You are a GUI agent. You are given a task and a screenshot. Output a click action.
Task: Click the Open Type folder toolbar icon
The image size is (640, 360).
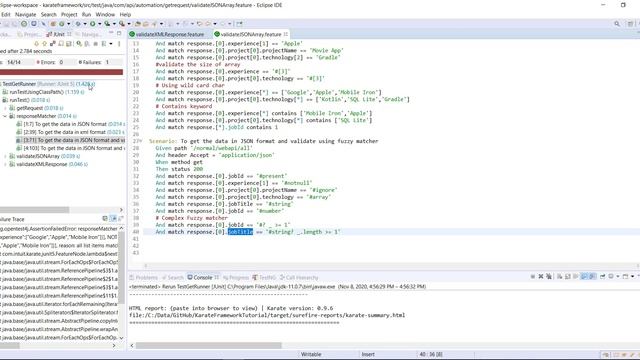138,24
